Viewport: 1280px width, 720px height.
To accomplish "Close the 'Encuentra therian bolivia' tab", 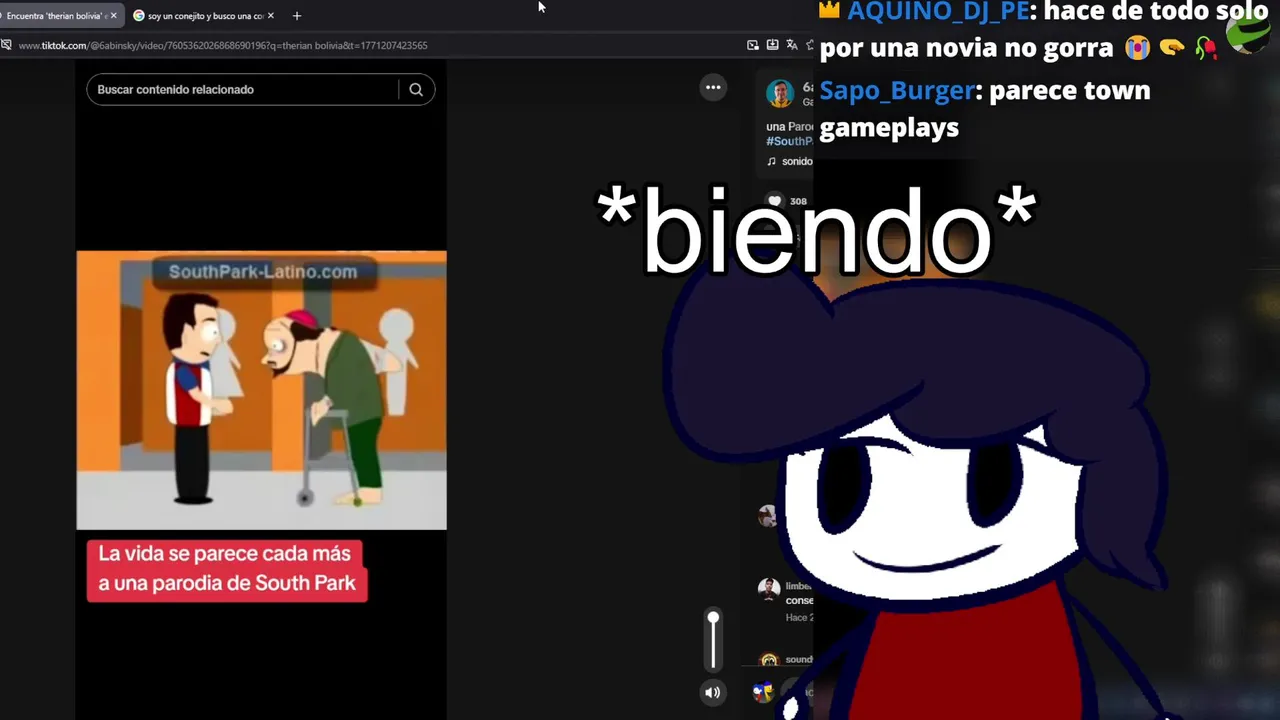I will (113, 16).
